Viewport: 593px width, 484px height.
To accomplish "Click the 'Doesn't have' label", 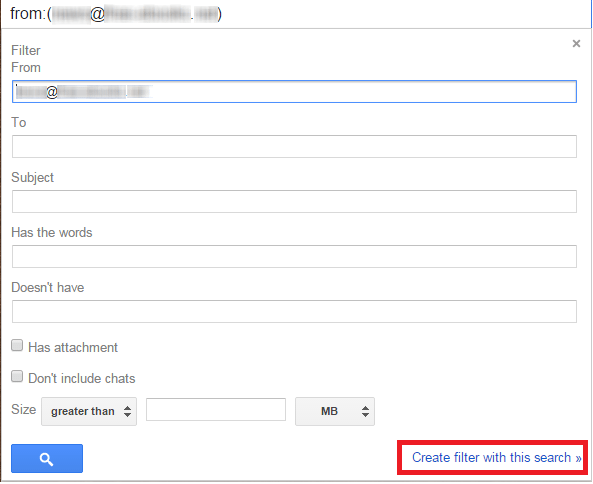I will click(x=48, y=287).
